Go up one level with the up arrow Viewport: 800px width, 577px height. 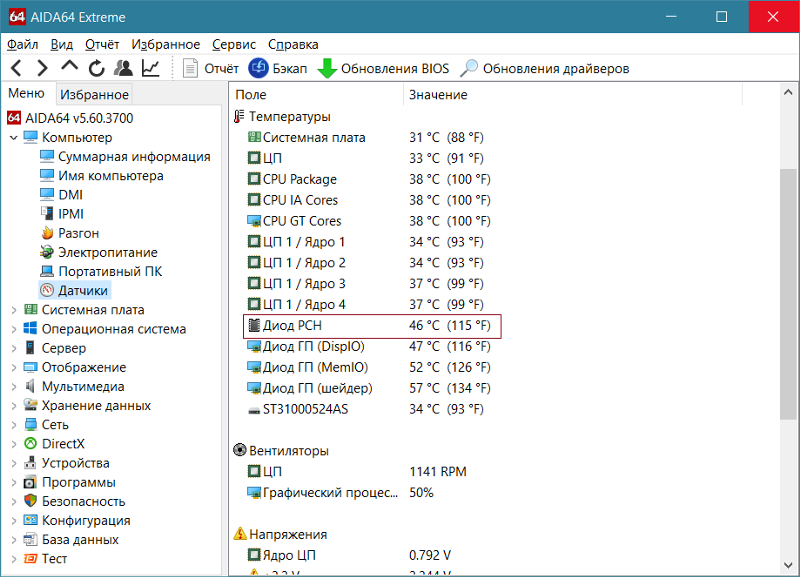(69, 67)
